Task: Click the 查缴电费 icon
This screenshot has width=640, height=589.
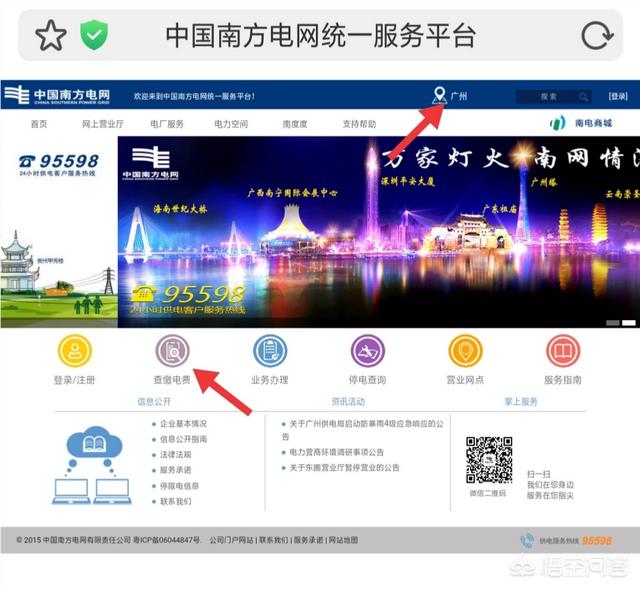Action: click(172, 351)
